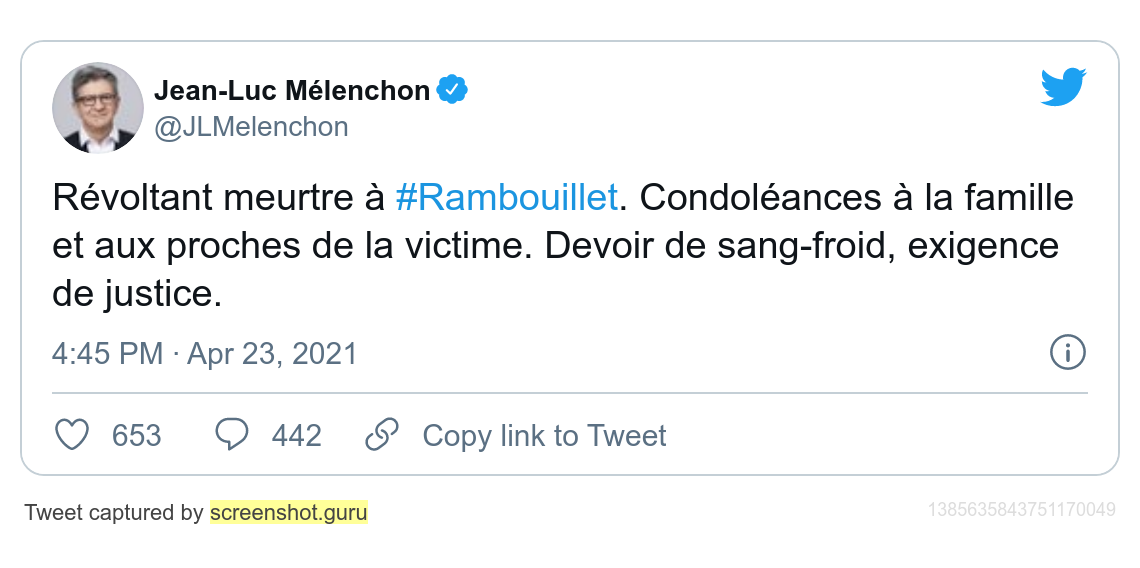Open the highlighted screenshot.guru link
Image resolution: width=1140 pixels, height=568 pixels.
[288, 513]
